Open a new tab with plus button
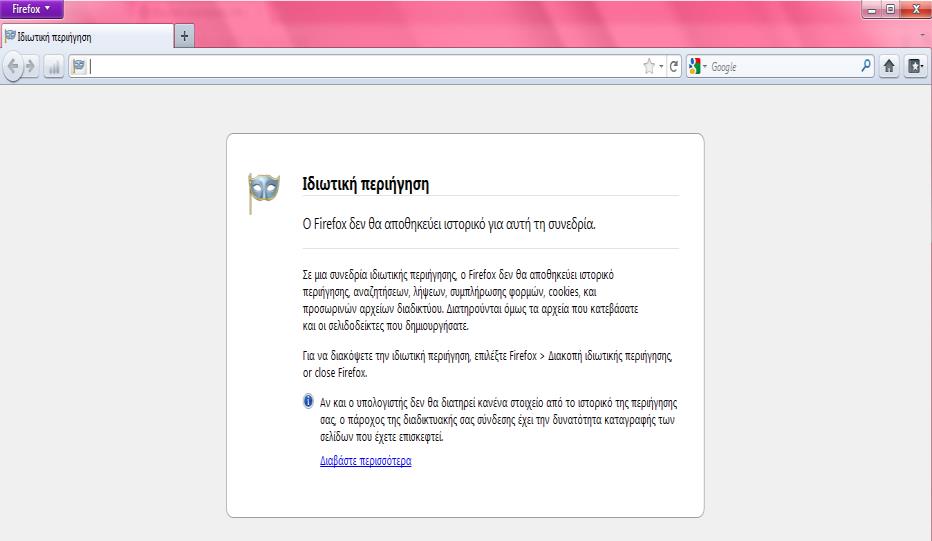The image size is (932, 541). (x=184, y=36)
